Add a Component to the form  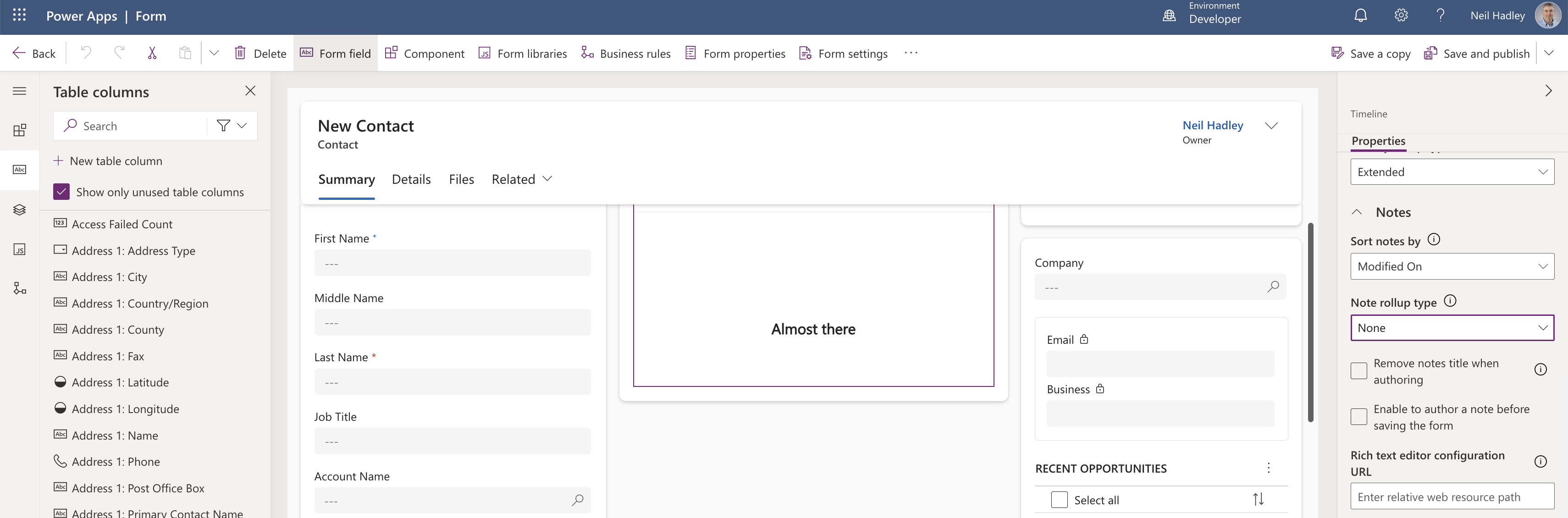pos(424,54)
